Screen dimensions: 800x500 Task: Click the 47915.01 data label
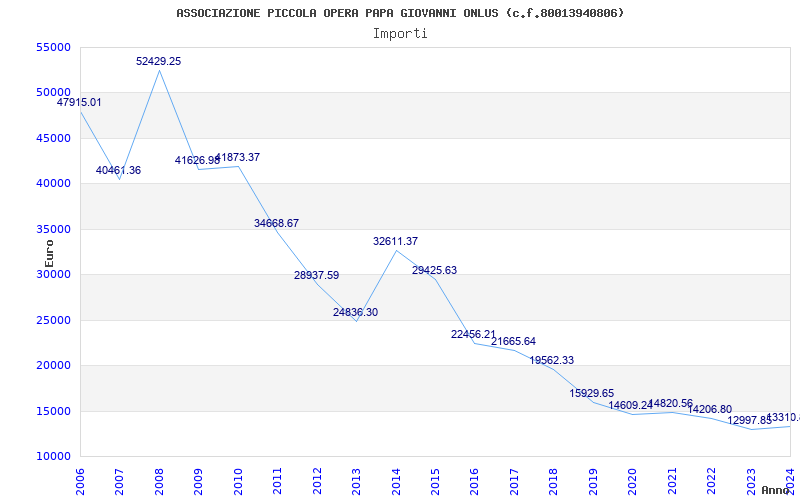tap(79, 102)
